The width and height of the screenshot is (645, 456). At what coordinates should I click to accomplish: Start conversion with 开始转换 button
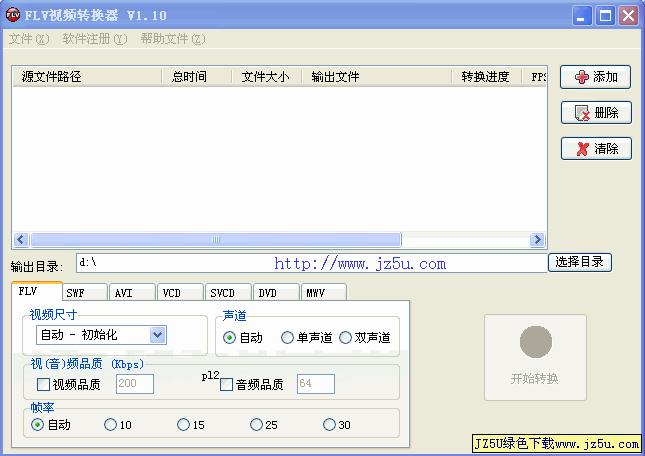(535, 357)
